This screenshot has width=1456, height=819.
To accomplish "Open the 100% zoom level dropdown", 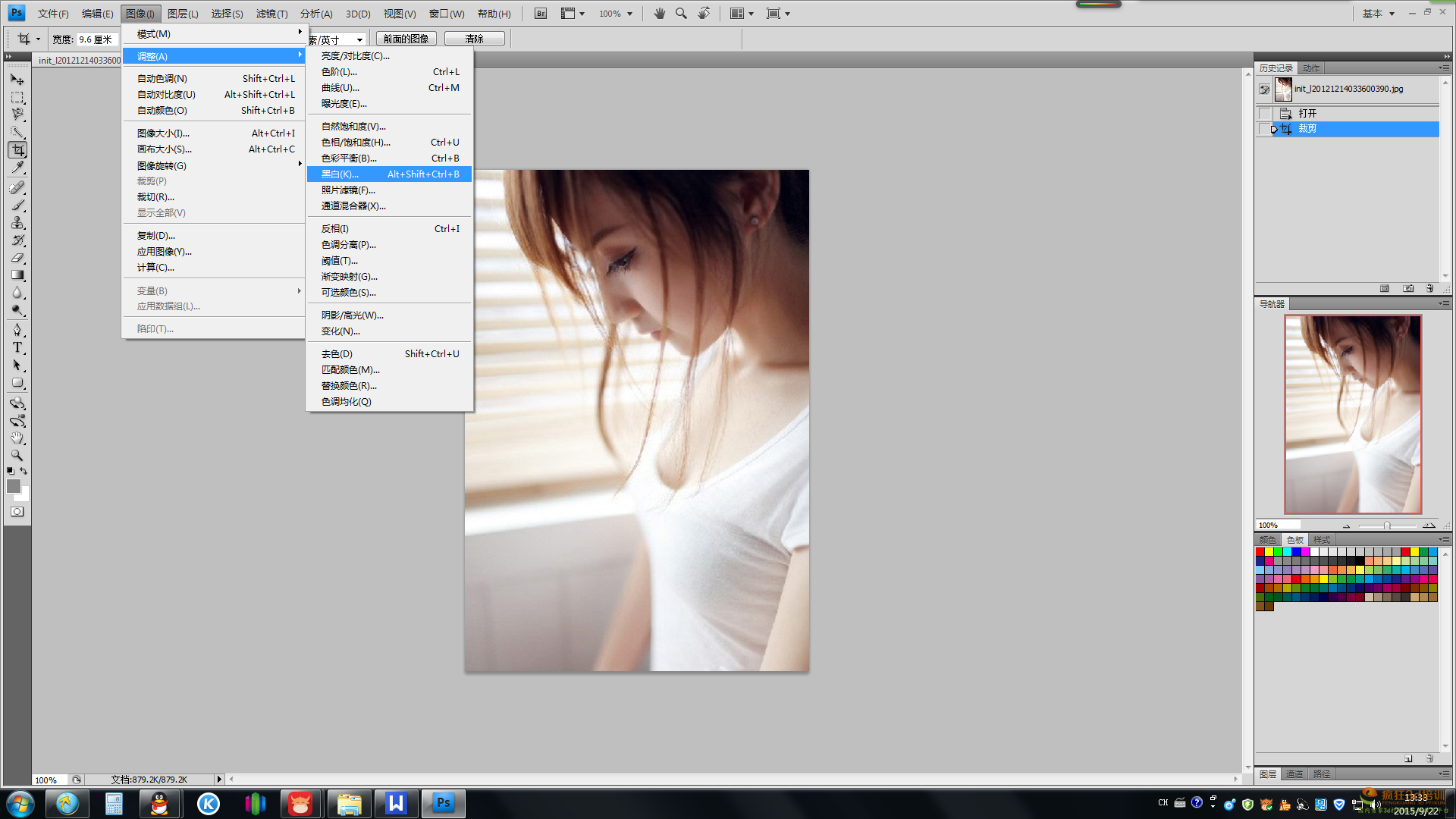I will click(629, 14).
